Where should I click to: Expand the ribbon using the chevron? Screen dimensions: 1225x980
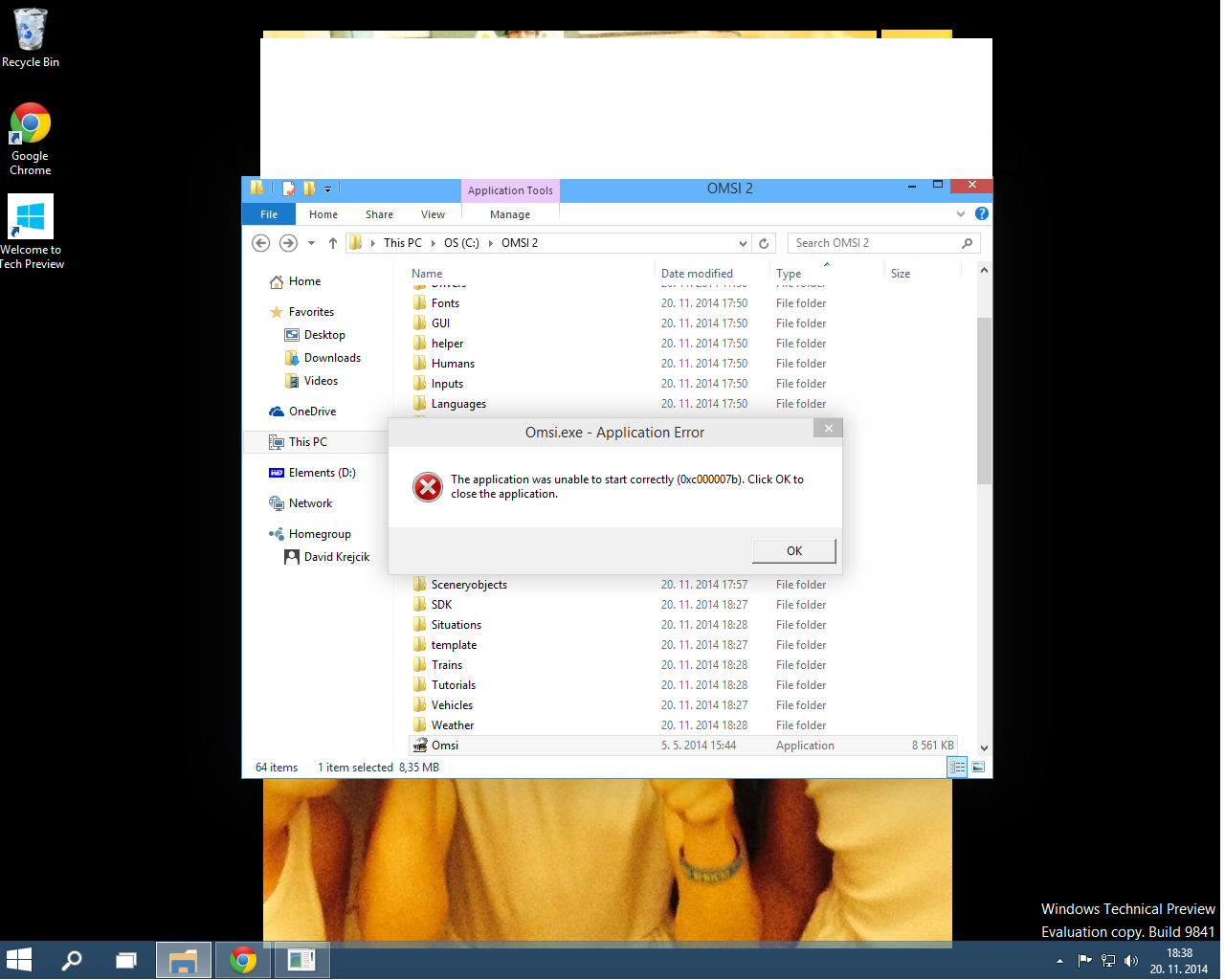(x=961, y=213)
